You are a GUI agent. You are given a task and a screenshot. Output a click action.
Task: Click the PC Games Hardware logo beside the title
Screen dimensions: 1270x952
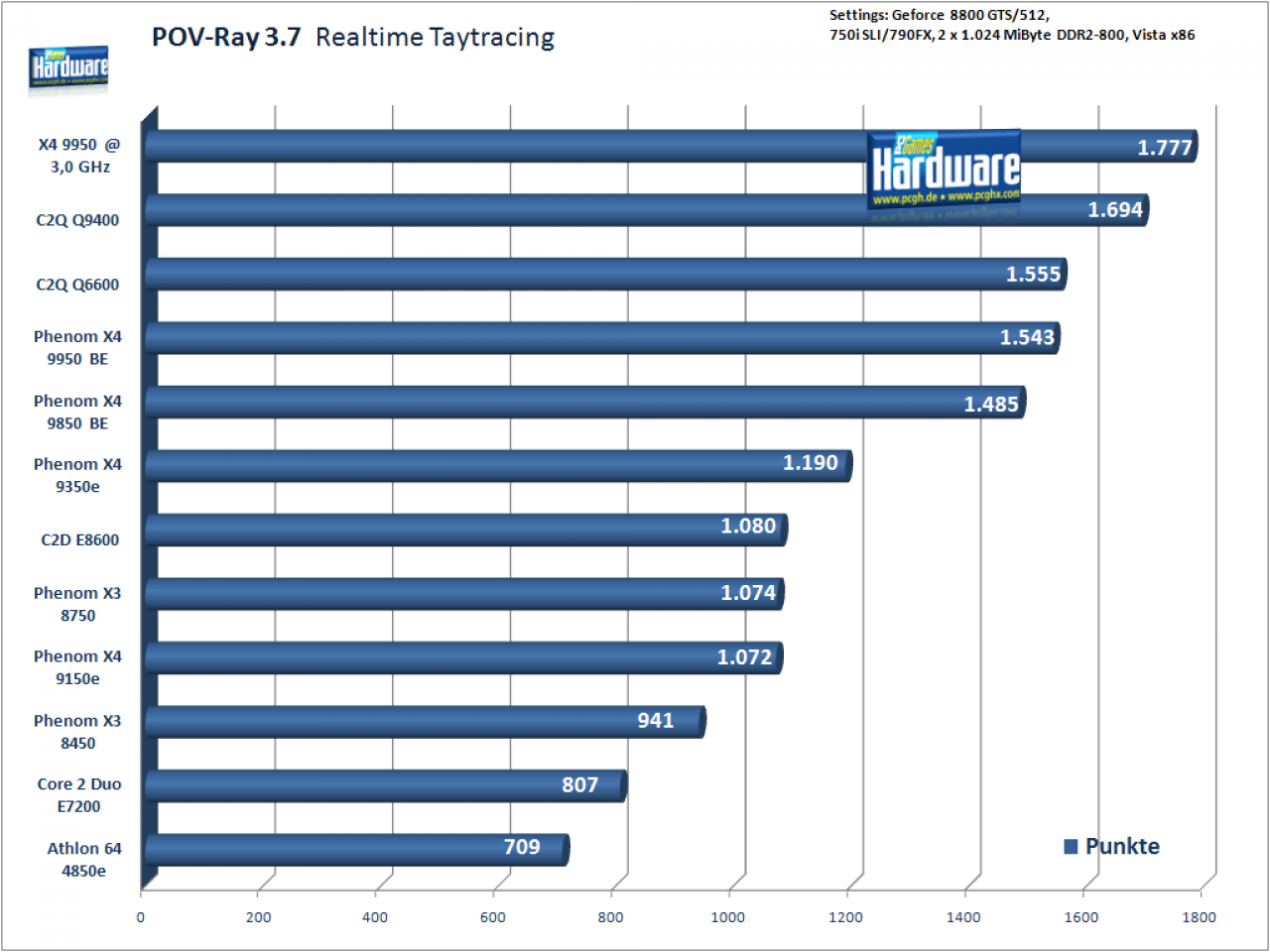[x=68, y=67]
